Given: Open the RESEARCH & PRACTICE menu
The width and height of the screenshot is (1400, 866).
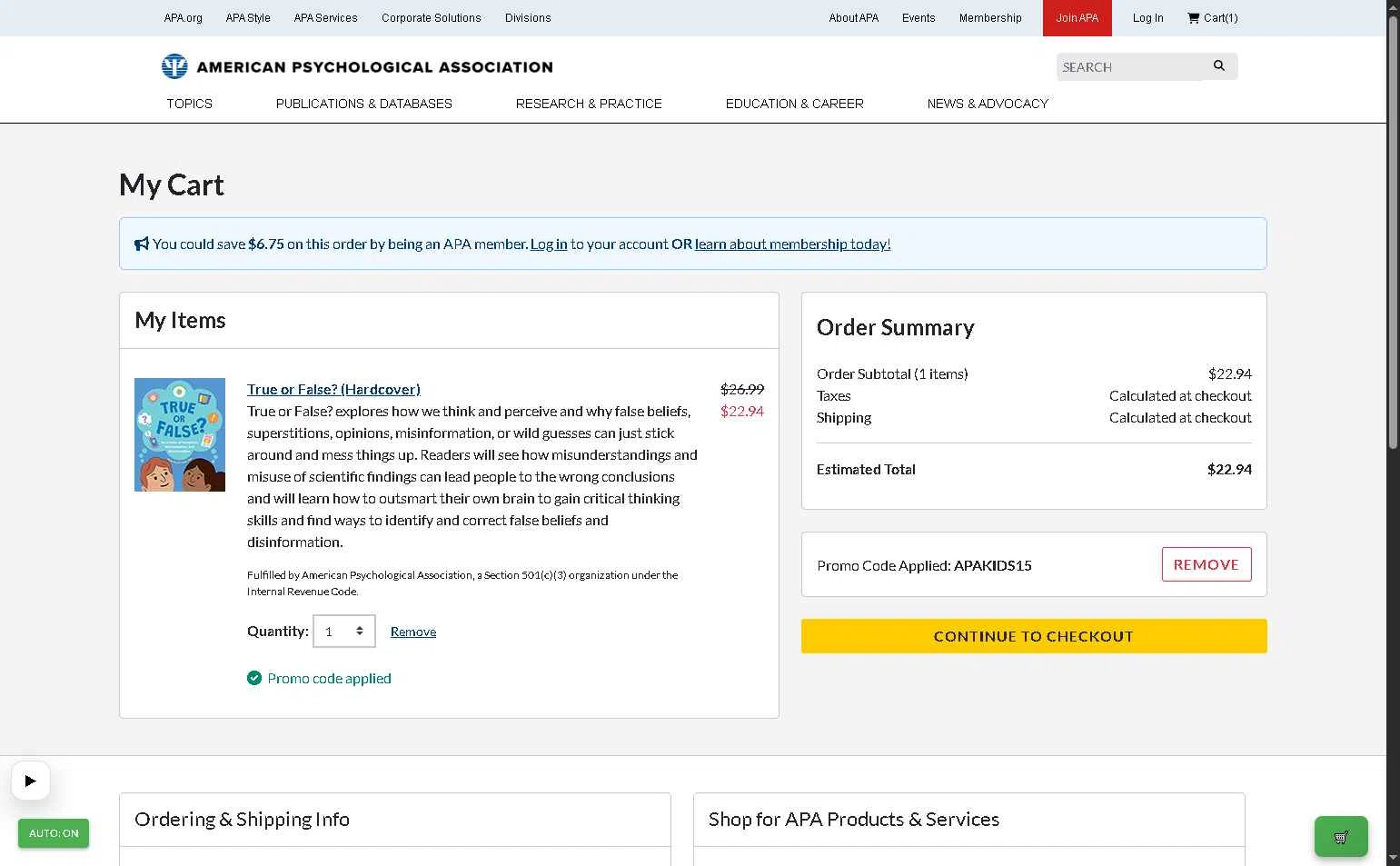Looking at the screenshot, I should [589, 104].
